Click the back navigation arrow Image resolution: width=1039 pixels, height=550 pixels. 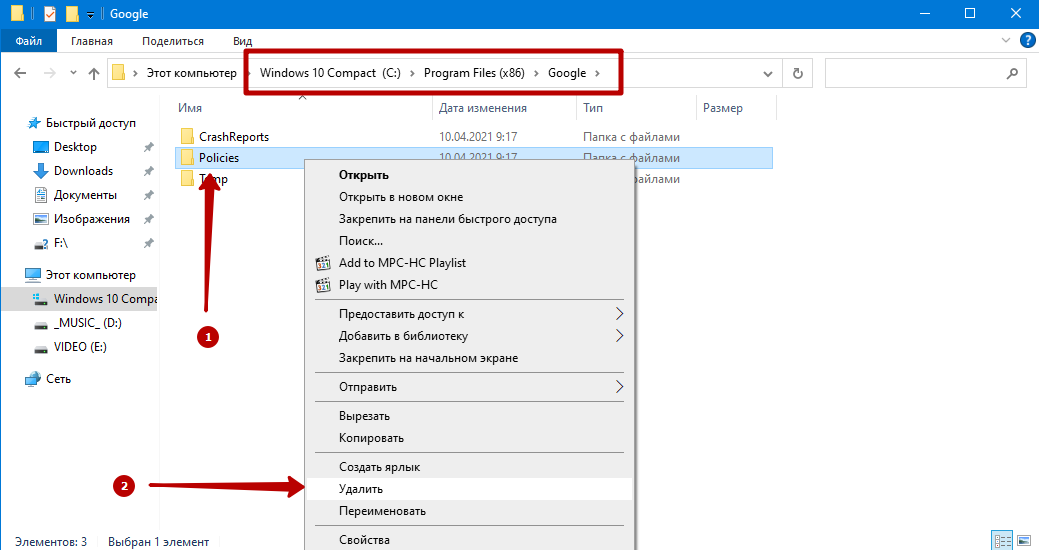click(x=21, y=73)
